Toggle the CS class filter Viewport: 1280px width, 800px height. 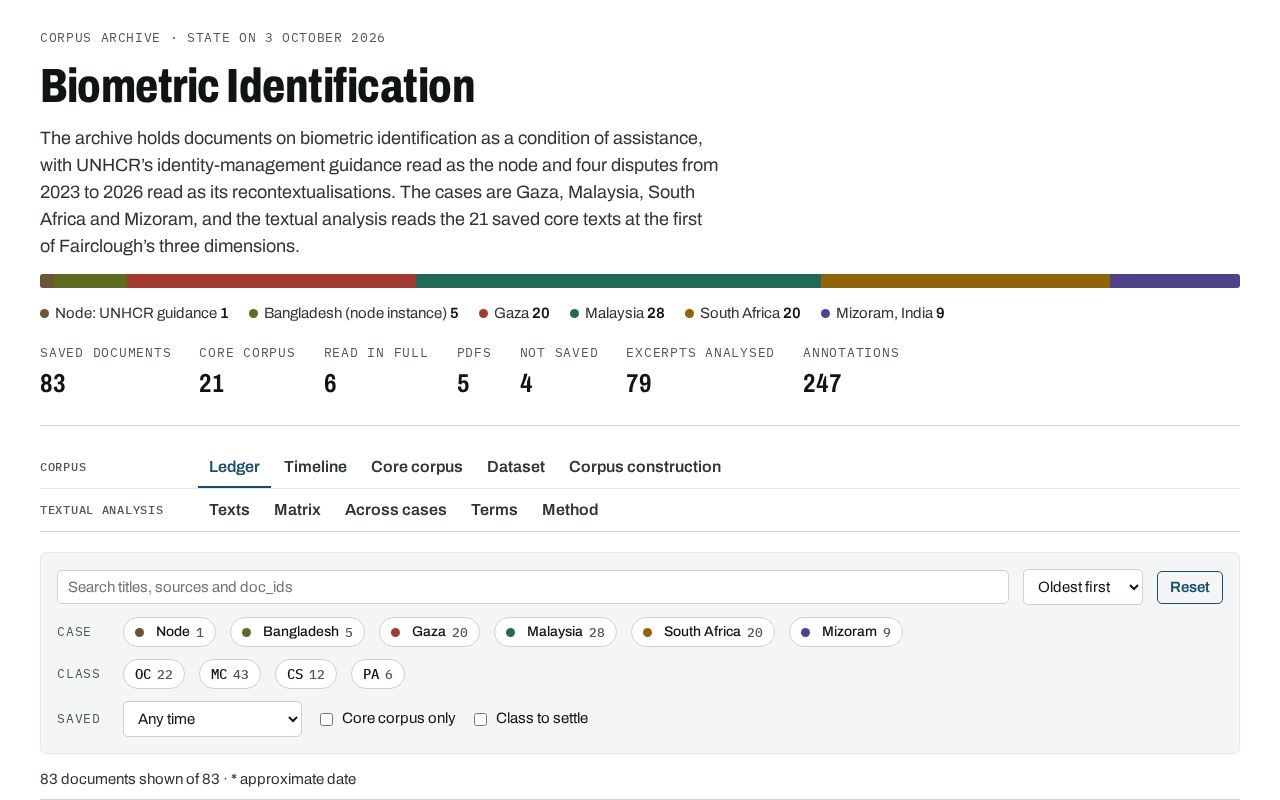coord(306,674)
